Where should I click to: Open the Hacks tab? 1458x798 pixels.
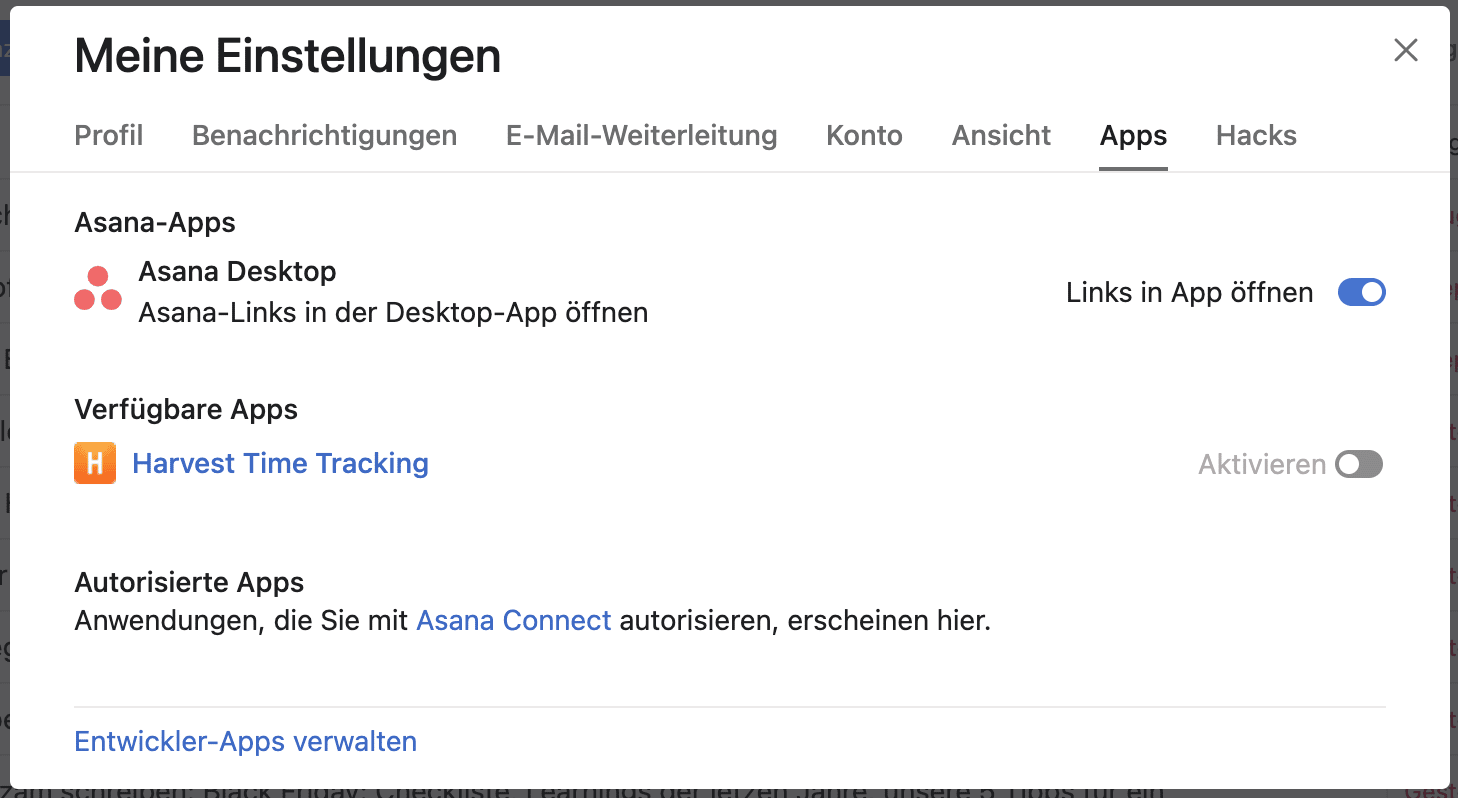(1256, 135)
